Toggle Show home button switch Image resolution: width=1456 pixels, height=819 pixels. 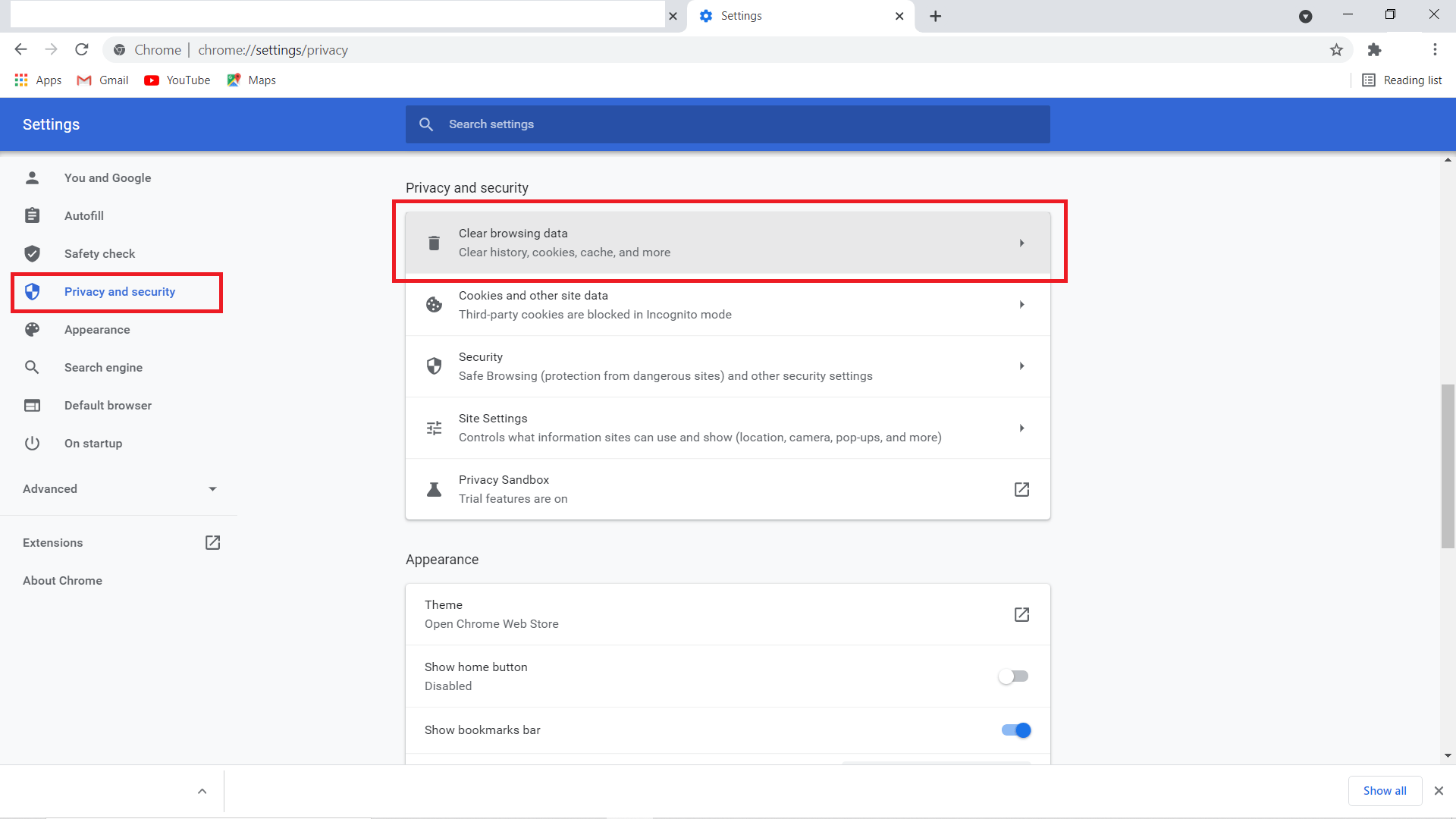pyautogui.click(x=1014, y=676)
